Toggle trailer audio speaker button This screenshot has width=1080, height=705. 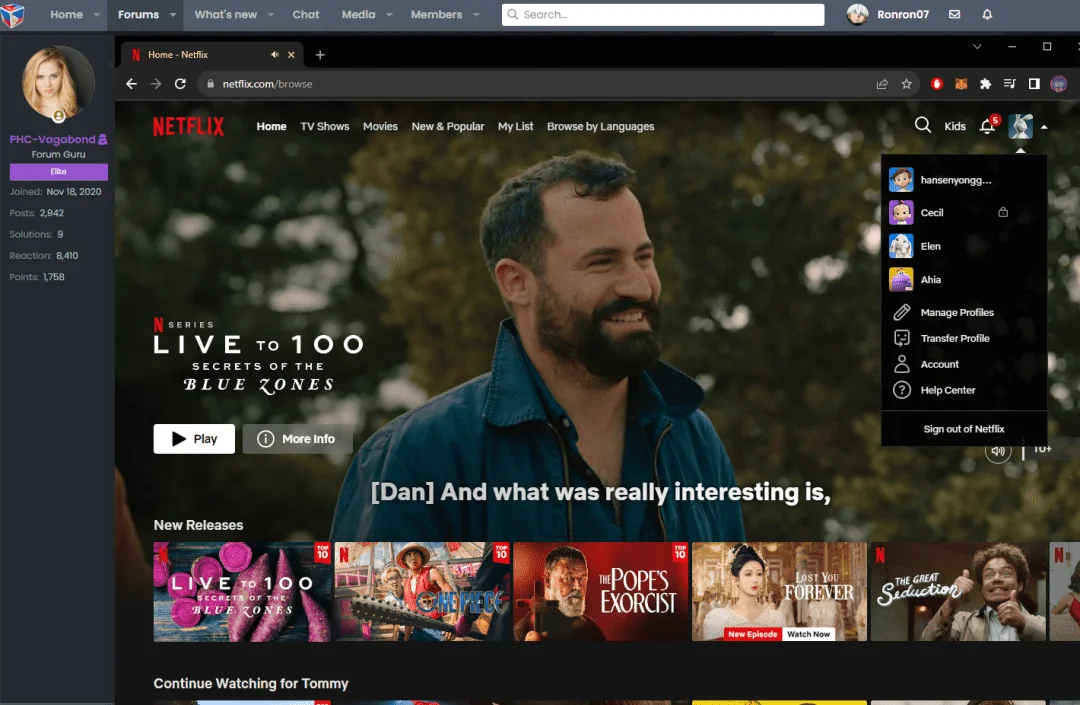[x=998, y=451]
